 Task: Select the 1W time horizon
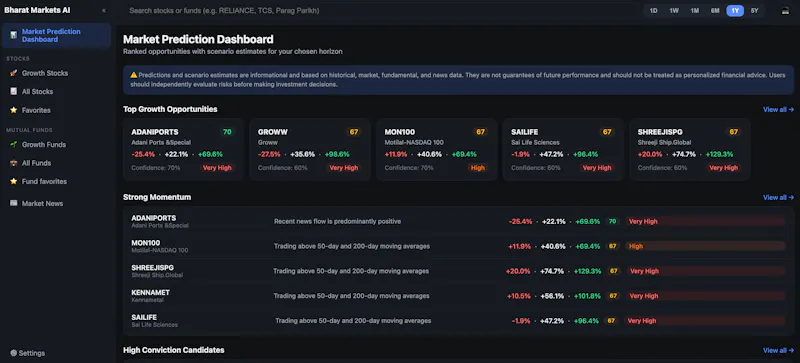coord(674,11)
